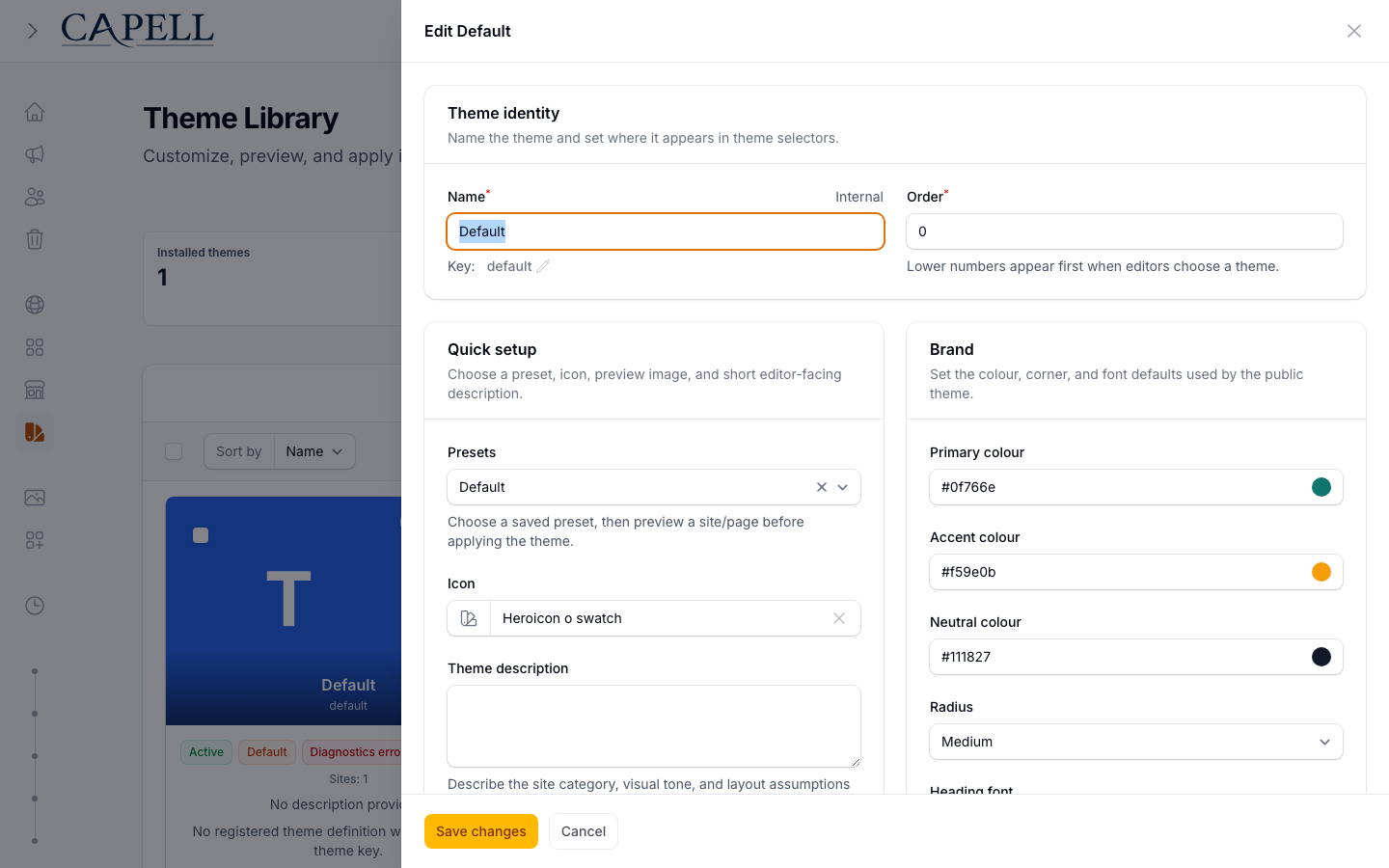Image resolution: width=1389 pixels, height=868 pixels.
Task: Expand the sidebar with the chevron arrow
Action: pyautogui.click(x=32, y=31)
